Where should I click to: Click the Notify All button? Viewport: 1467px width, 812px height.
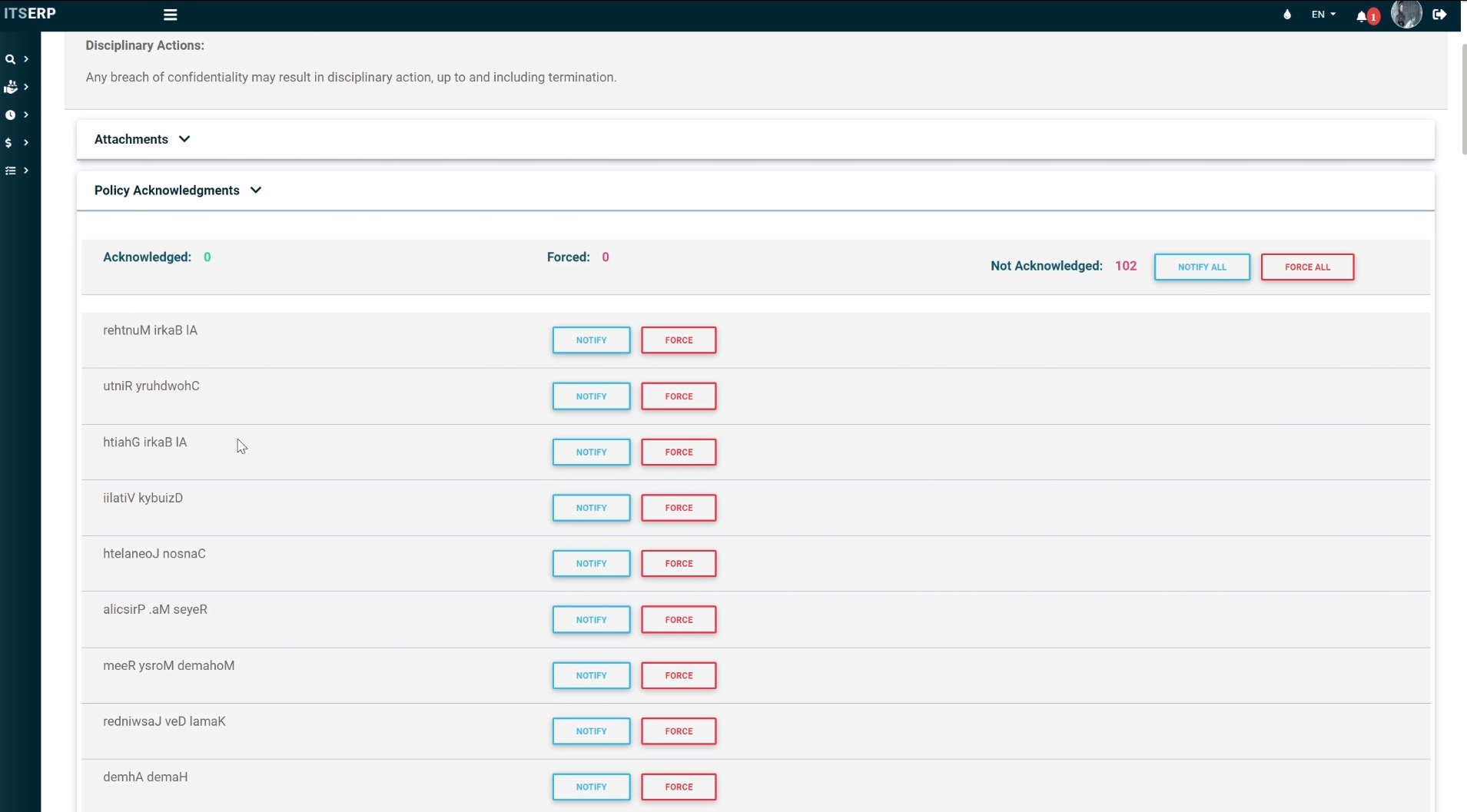click(x=1202, y=267)
